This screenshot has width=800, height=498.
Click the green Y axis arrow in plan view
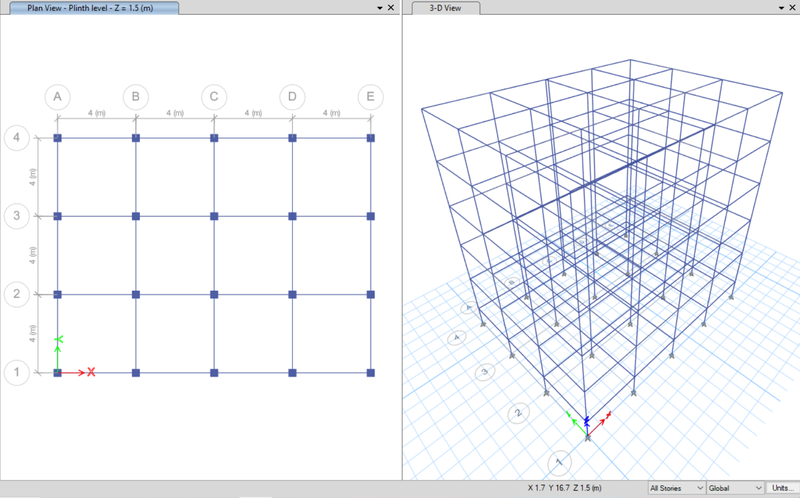pyautogui.click(x=58, y=357)
